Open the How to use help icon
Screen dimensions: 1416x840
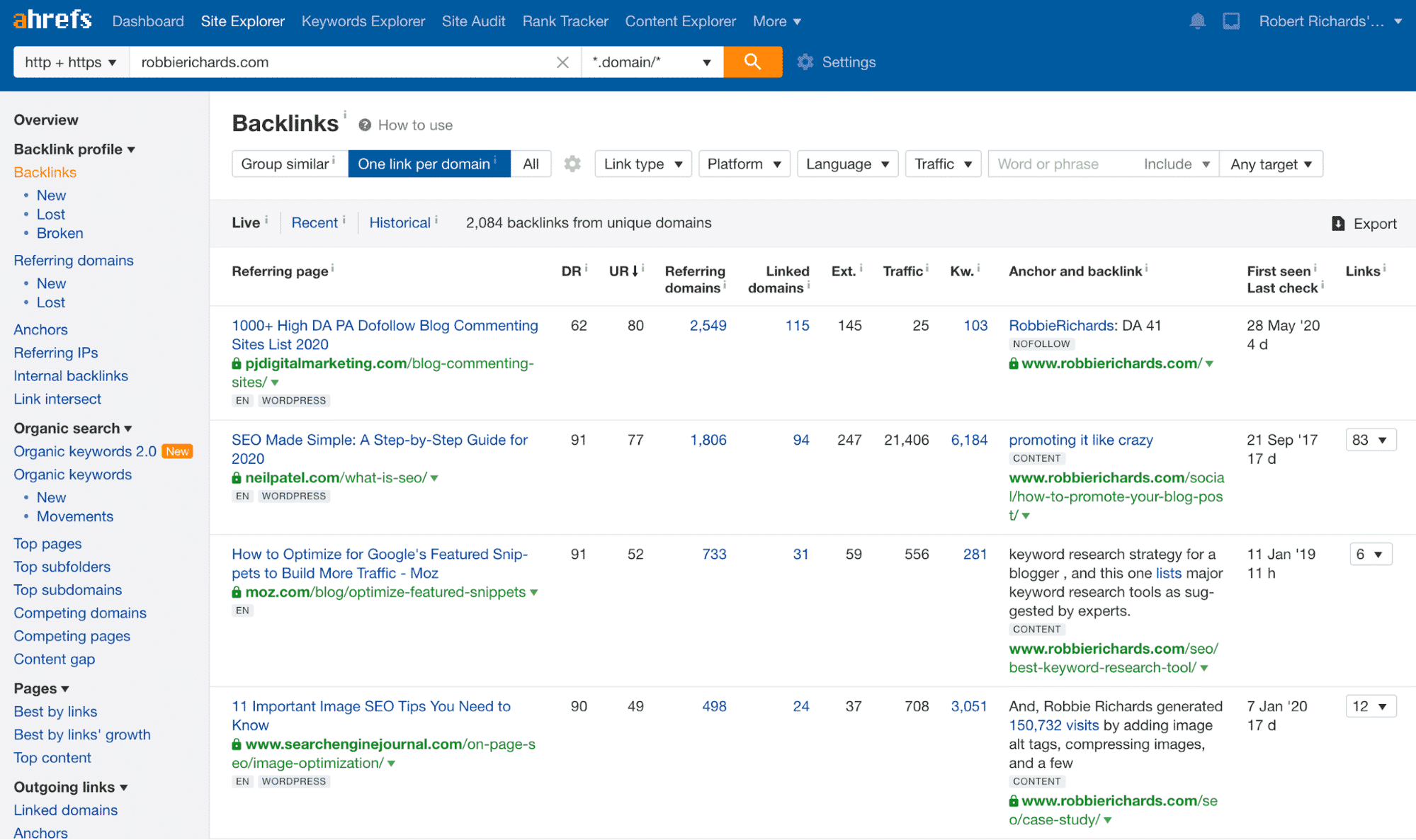click(x=364, y=124)
